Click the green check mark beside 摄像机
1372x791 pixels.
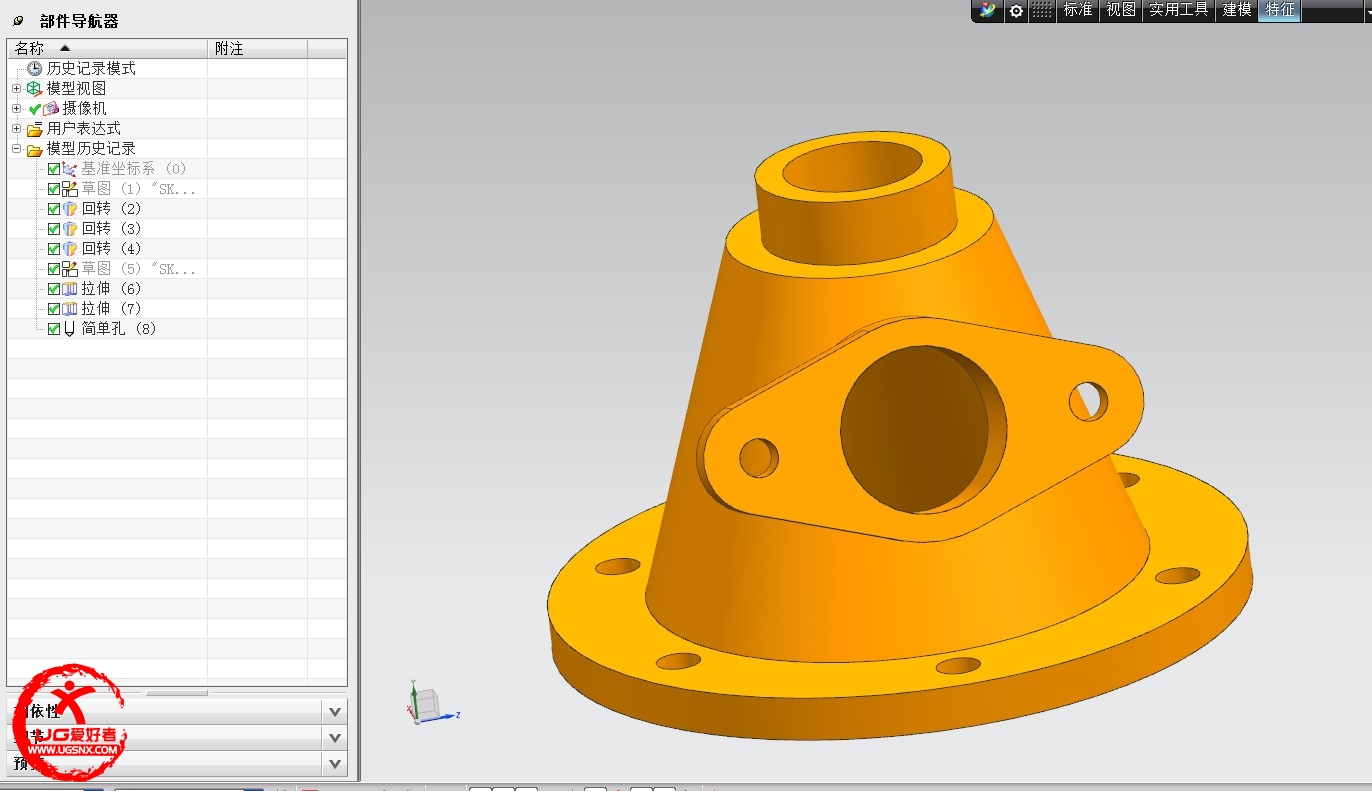click(x=35, y=108)
